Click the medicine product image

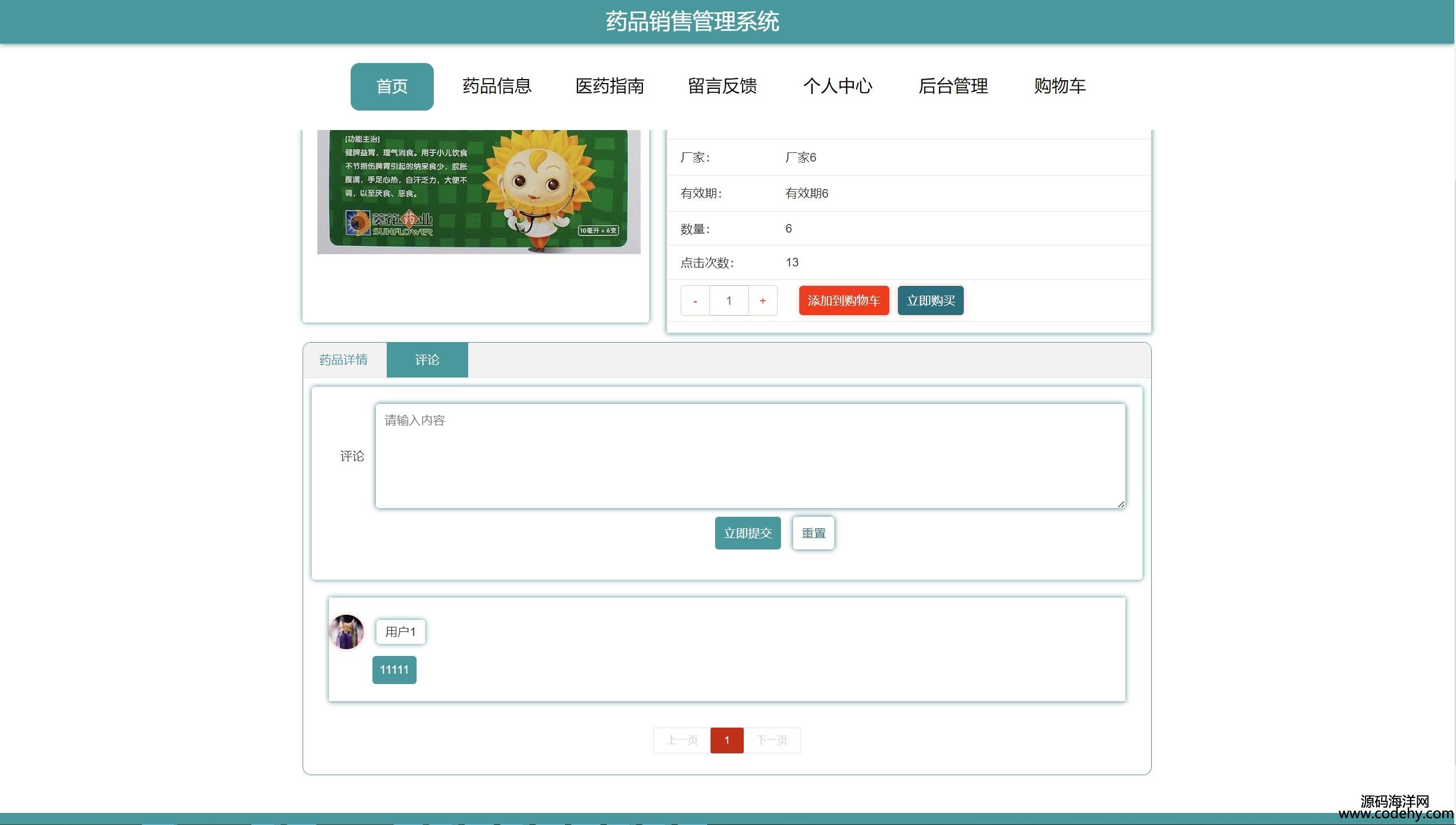478,192
